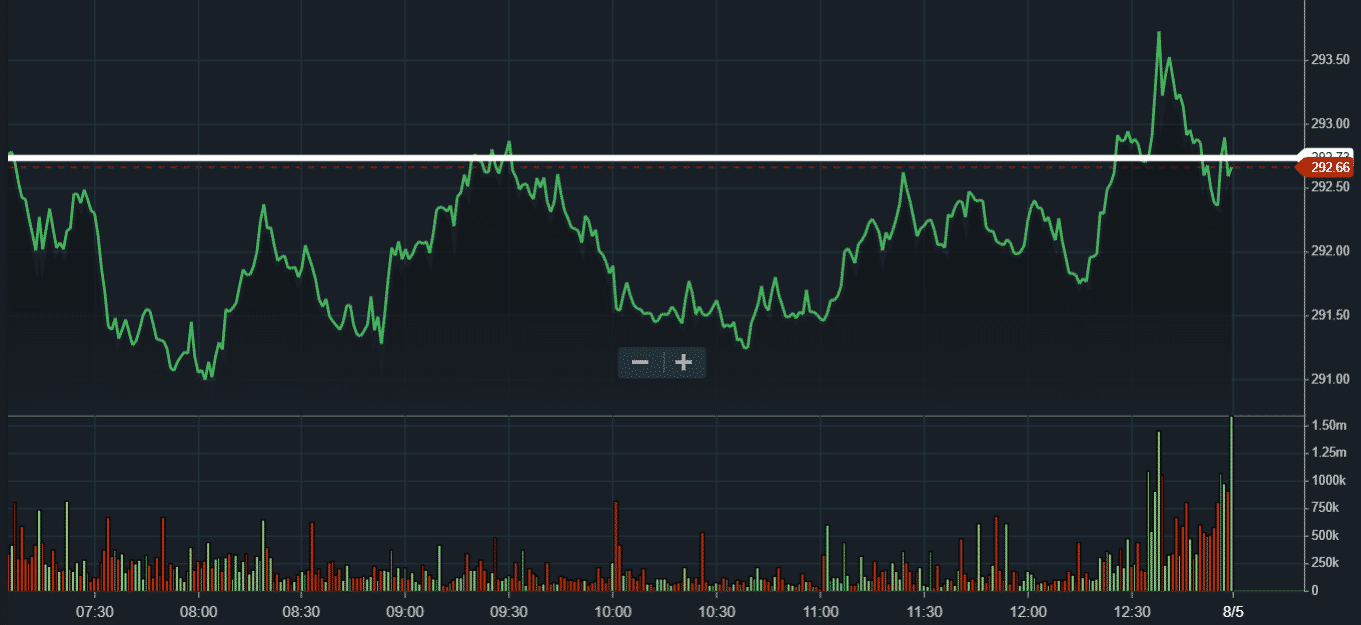
Task: Pick the 12:30 time axis label
Action: tap(1131, 611)
